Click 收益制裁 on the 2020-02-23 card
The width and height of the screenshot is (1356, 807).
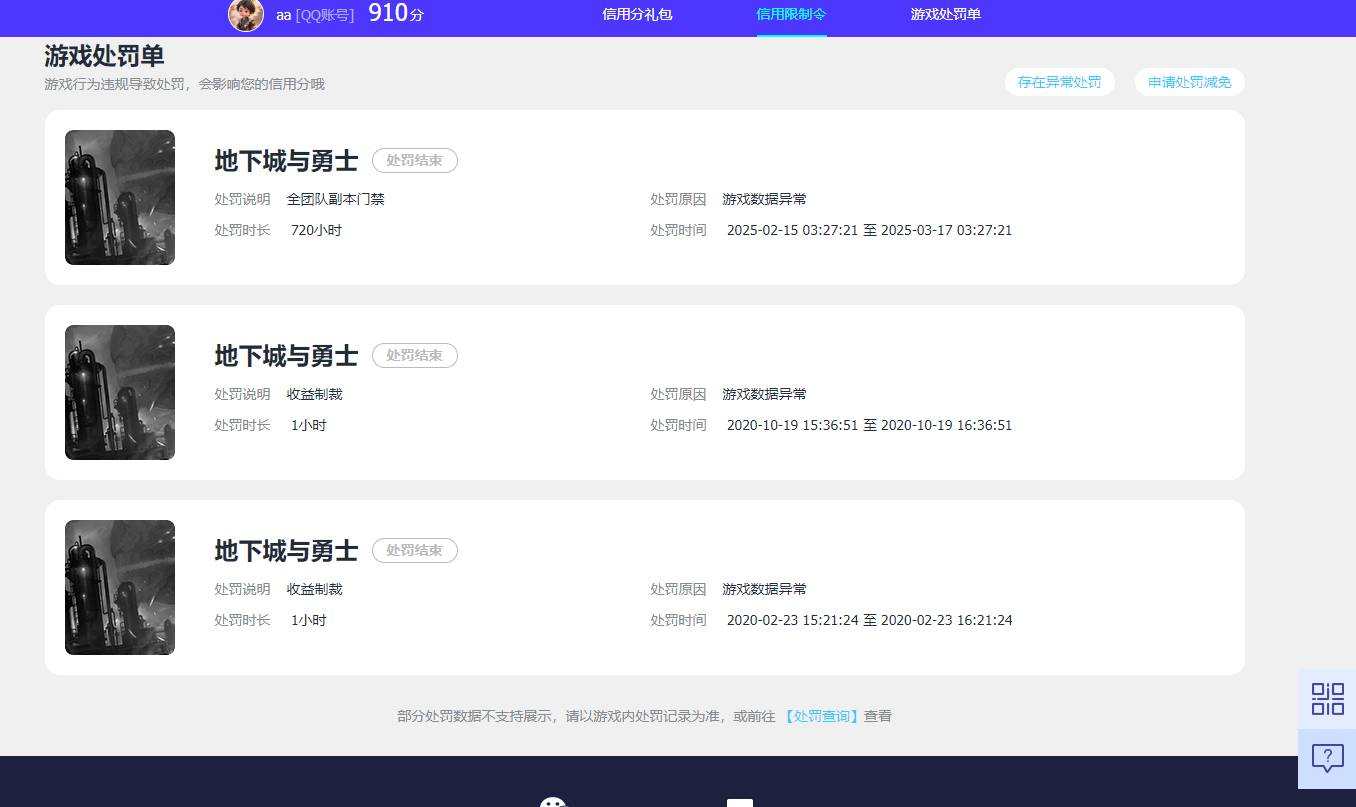[x=315, y=589]
